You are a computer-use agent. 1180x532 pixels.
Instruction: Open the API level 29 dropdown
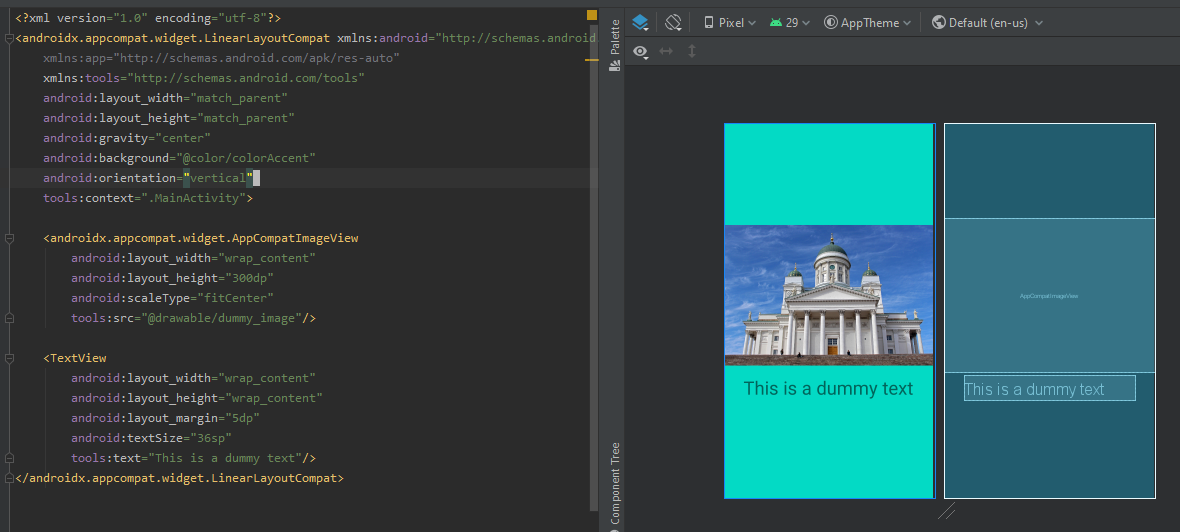[x=789, y=23]
